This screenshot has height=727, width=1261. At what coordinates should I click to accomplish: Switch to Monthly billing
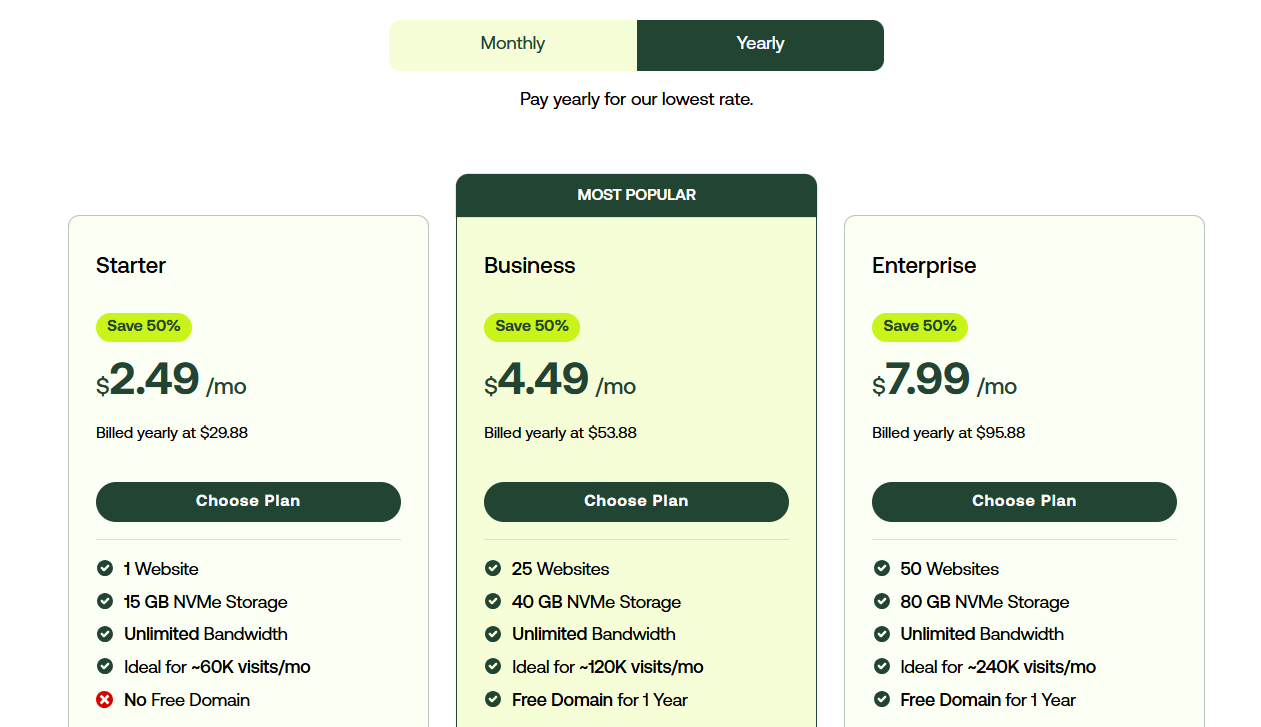[513, 45]
